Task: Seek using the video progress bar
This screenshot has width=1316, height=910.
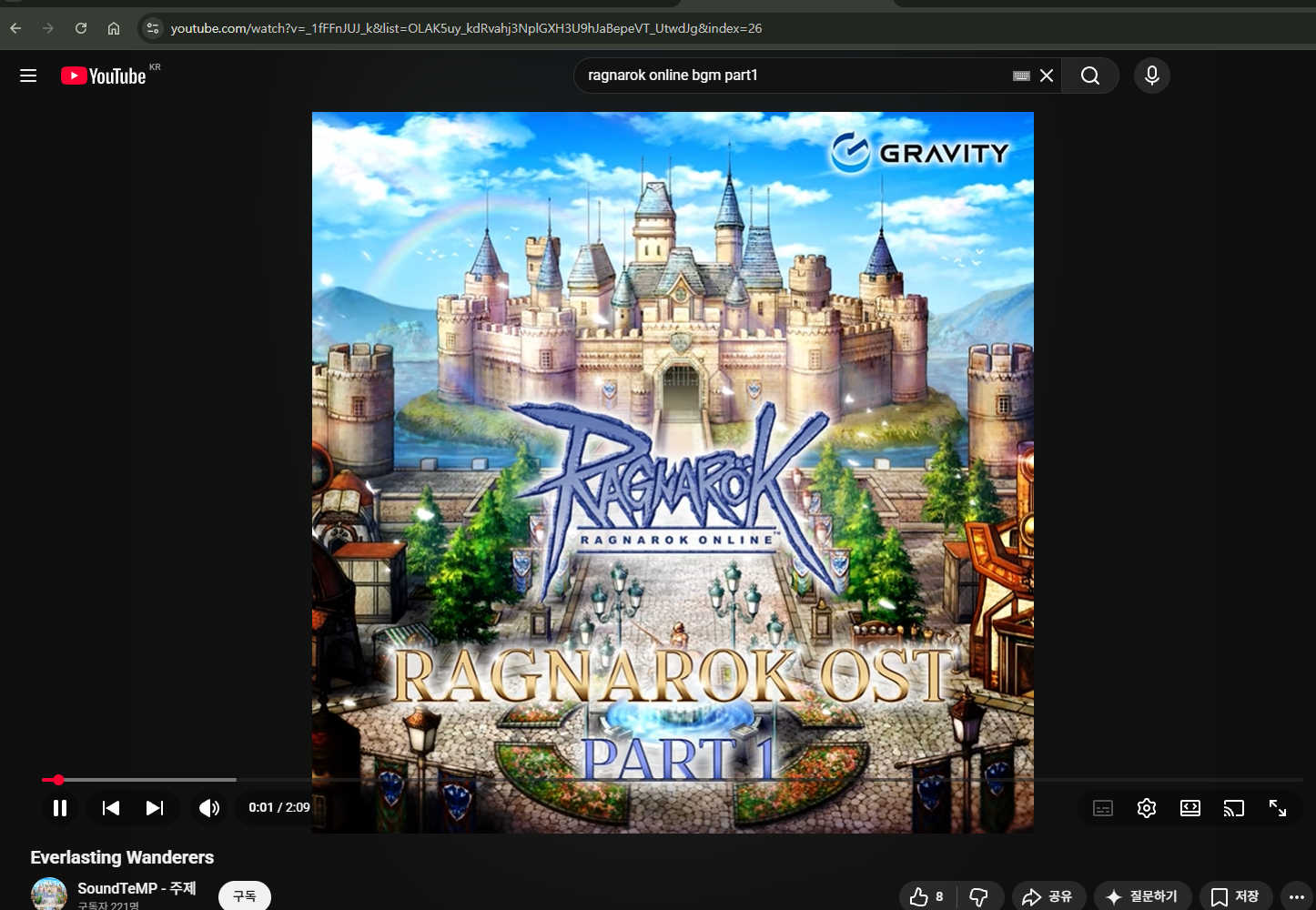Action: 637,780
